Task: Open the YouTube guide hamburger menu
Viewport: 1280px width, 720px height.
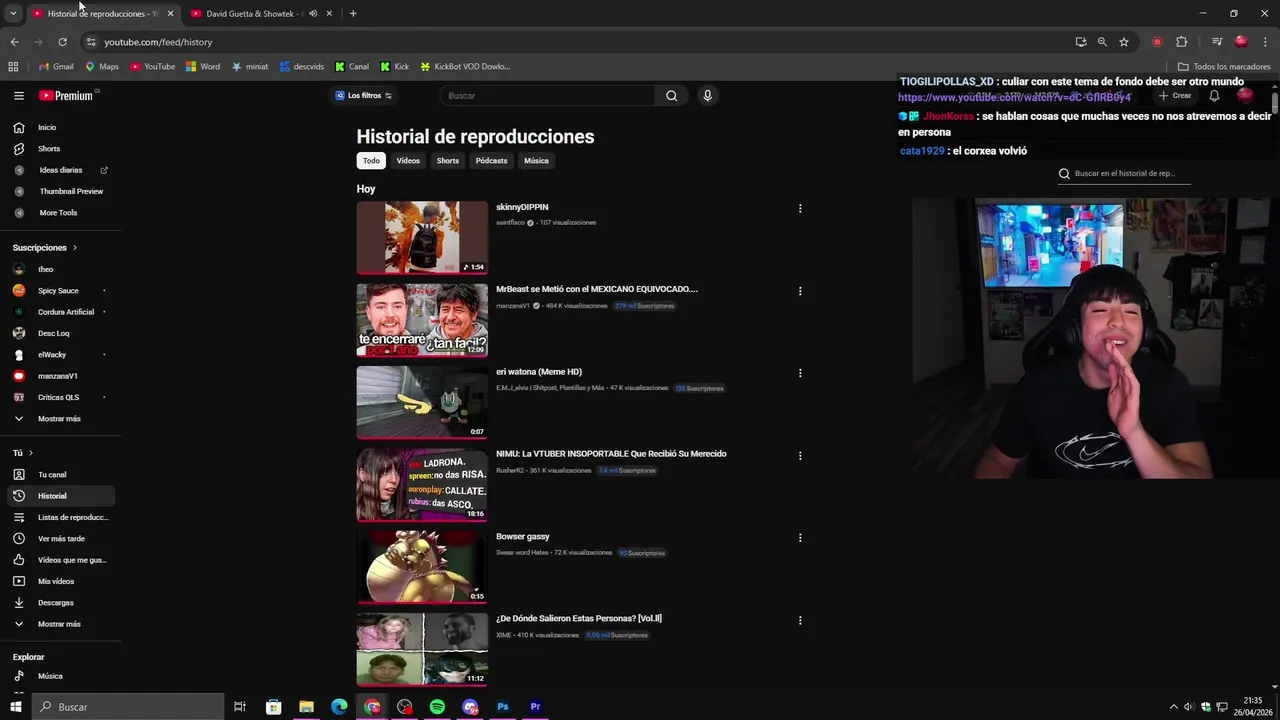Action: [x=18, y=96]
